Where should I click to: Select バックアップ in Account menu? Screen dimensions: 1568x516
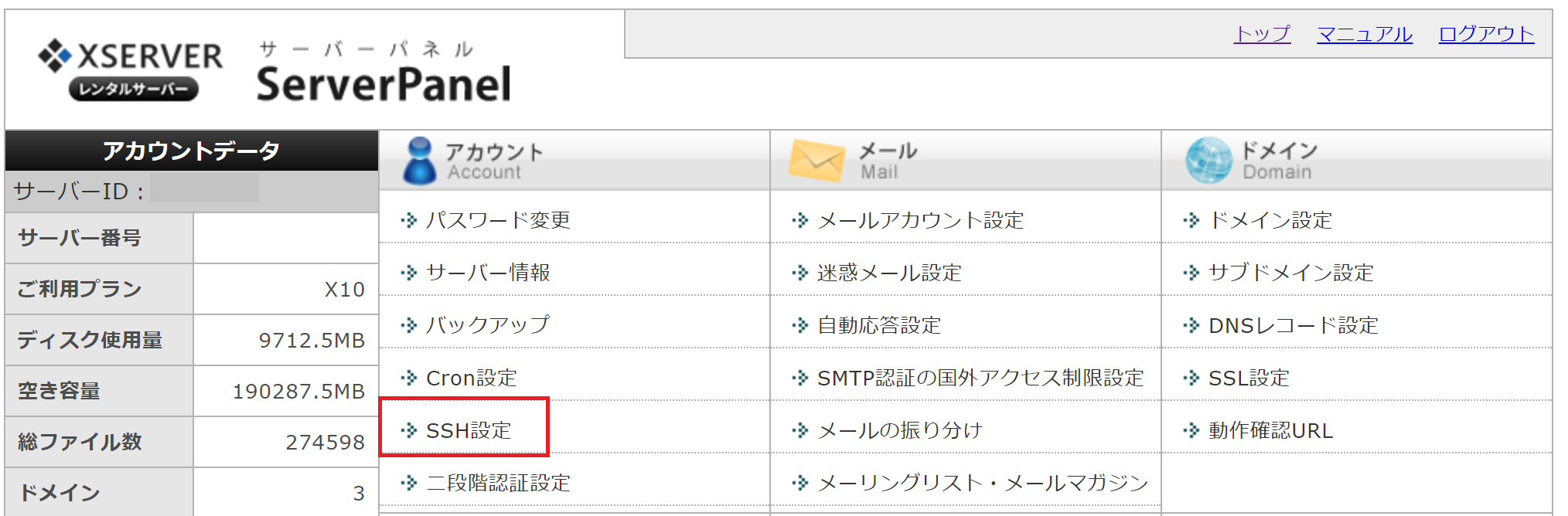pyautogui.click(x=488, y=325)
